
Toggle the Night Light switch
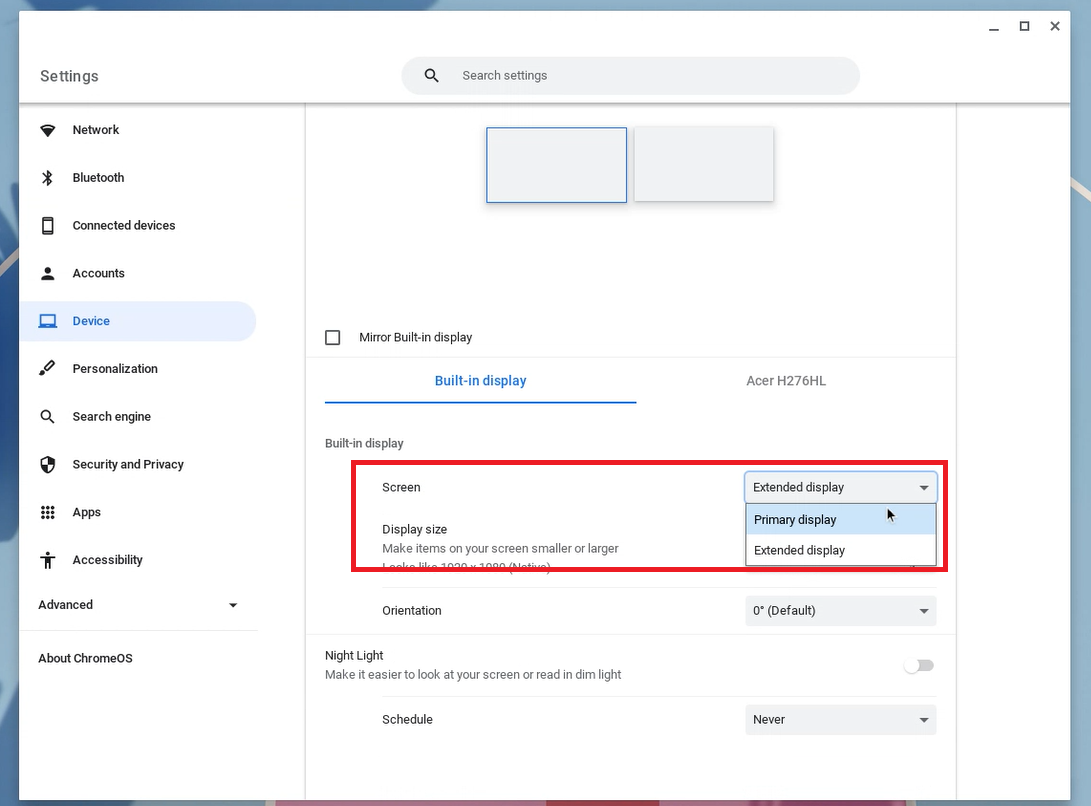tap(918, 666)
